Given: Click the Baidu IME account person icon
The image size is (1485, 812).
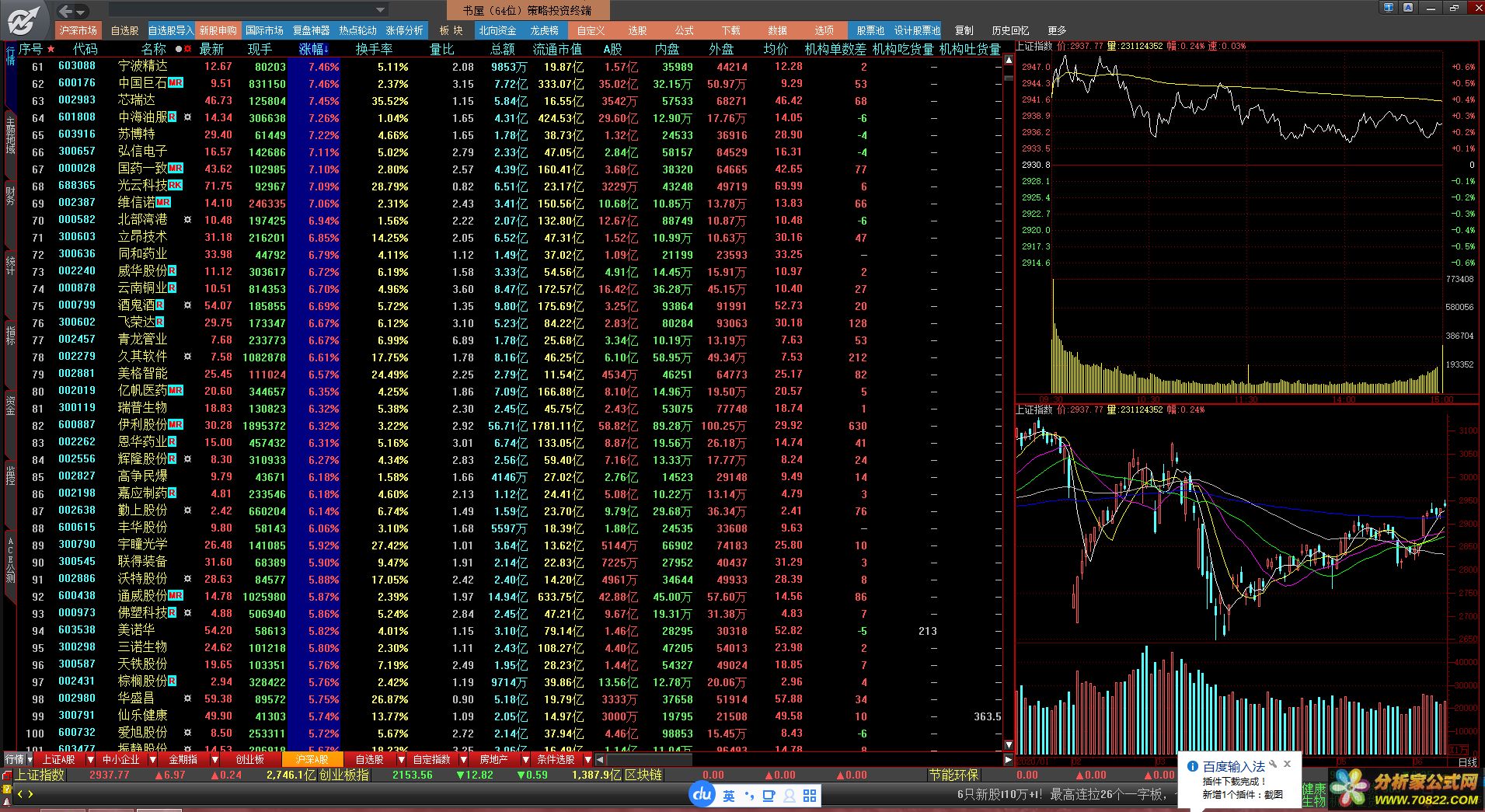Looking at the screenshot, I should (x=790, y=796).
